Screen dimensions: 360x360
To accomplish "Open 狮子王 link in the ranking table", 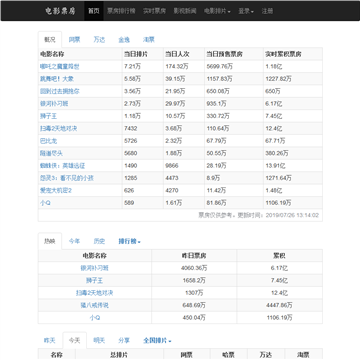I will coord(95,280).
